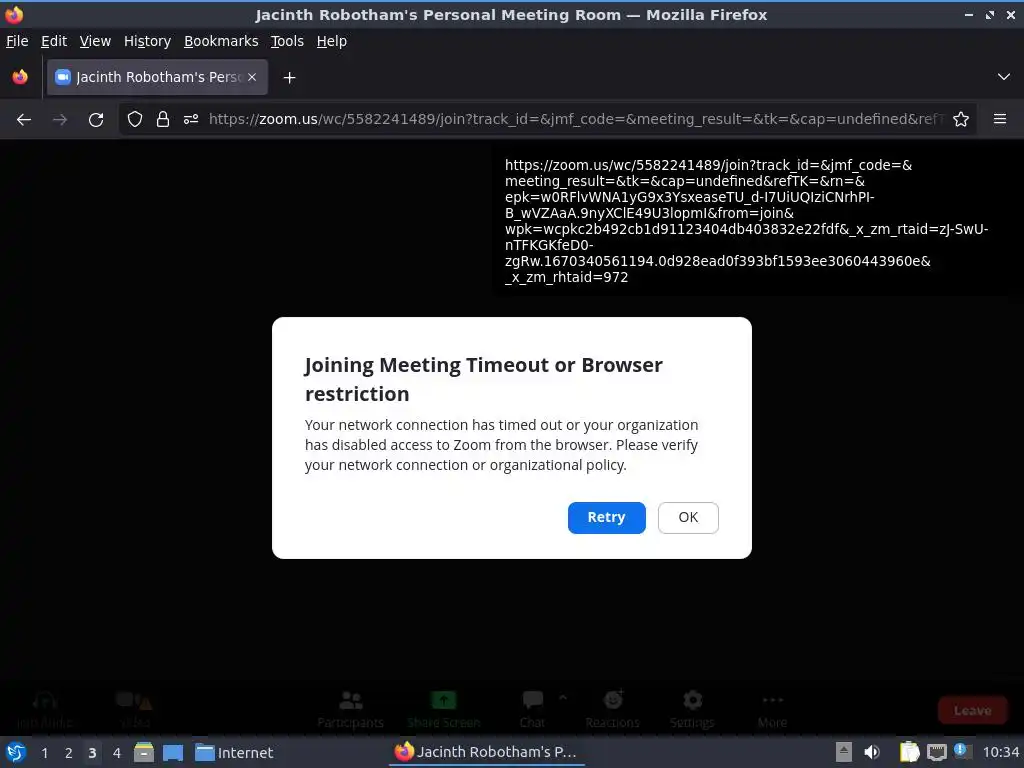Click the network connection tray icon
Image resolution: width=1024 pixels, height=768 pixels.
[x=936, y=752]
